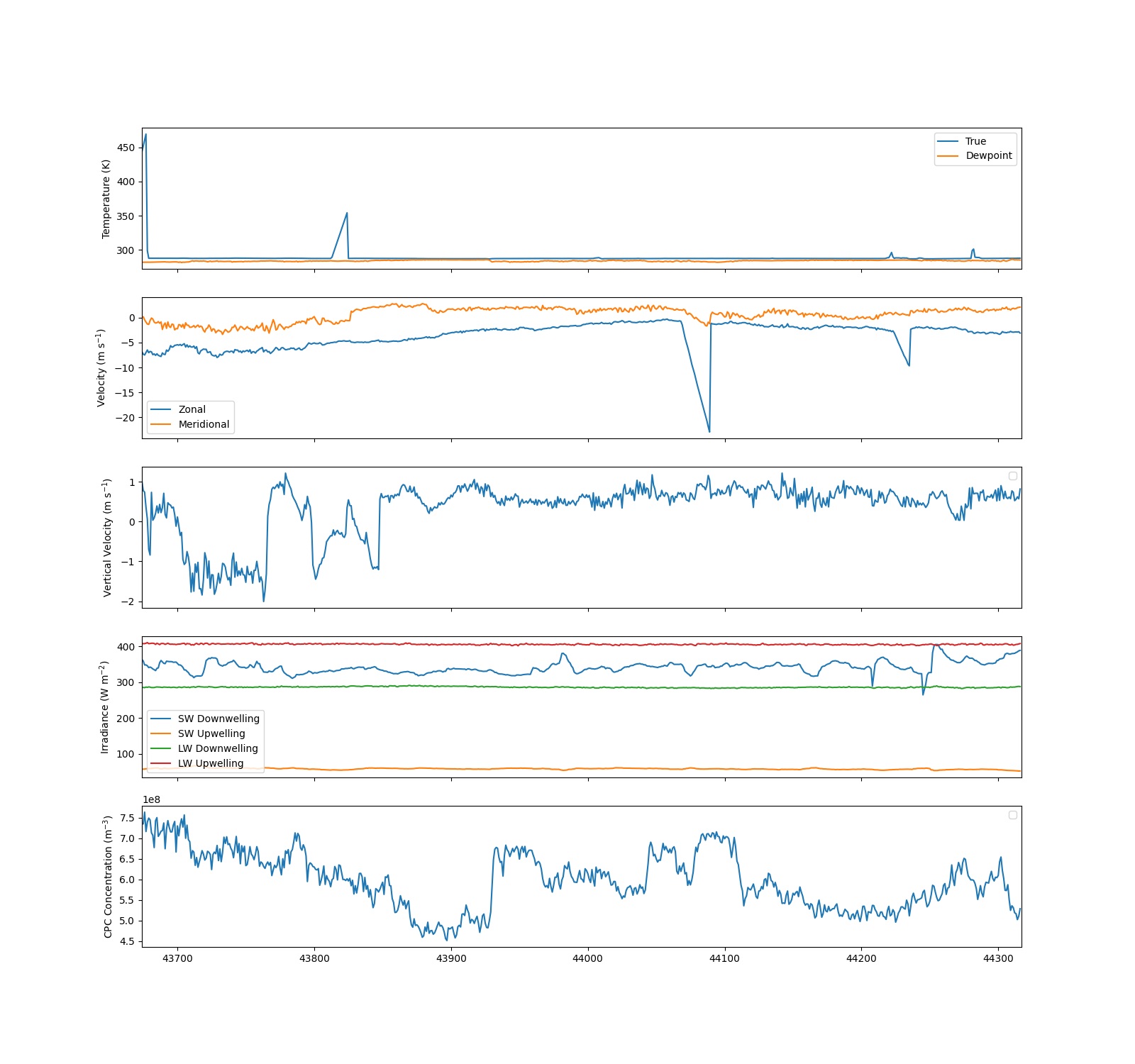Image resolution: width=1135 pixels, height=1064 pixels.
Task: Click the 44200 x-axis tick label
Action: pyautogui.click(x=861, y=958)
